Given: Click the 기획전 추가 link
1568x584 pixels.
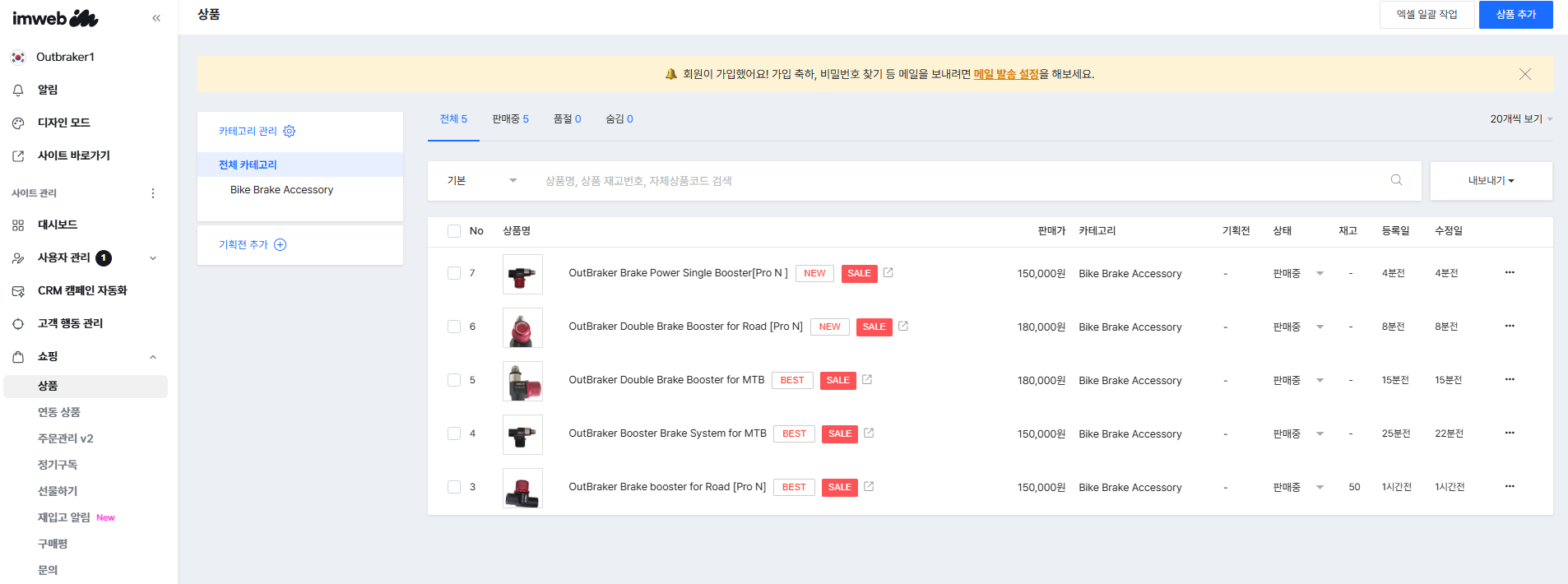Looking at the screenshot, I should coord(244,245).
